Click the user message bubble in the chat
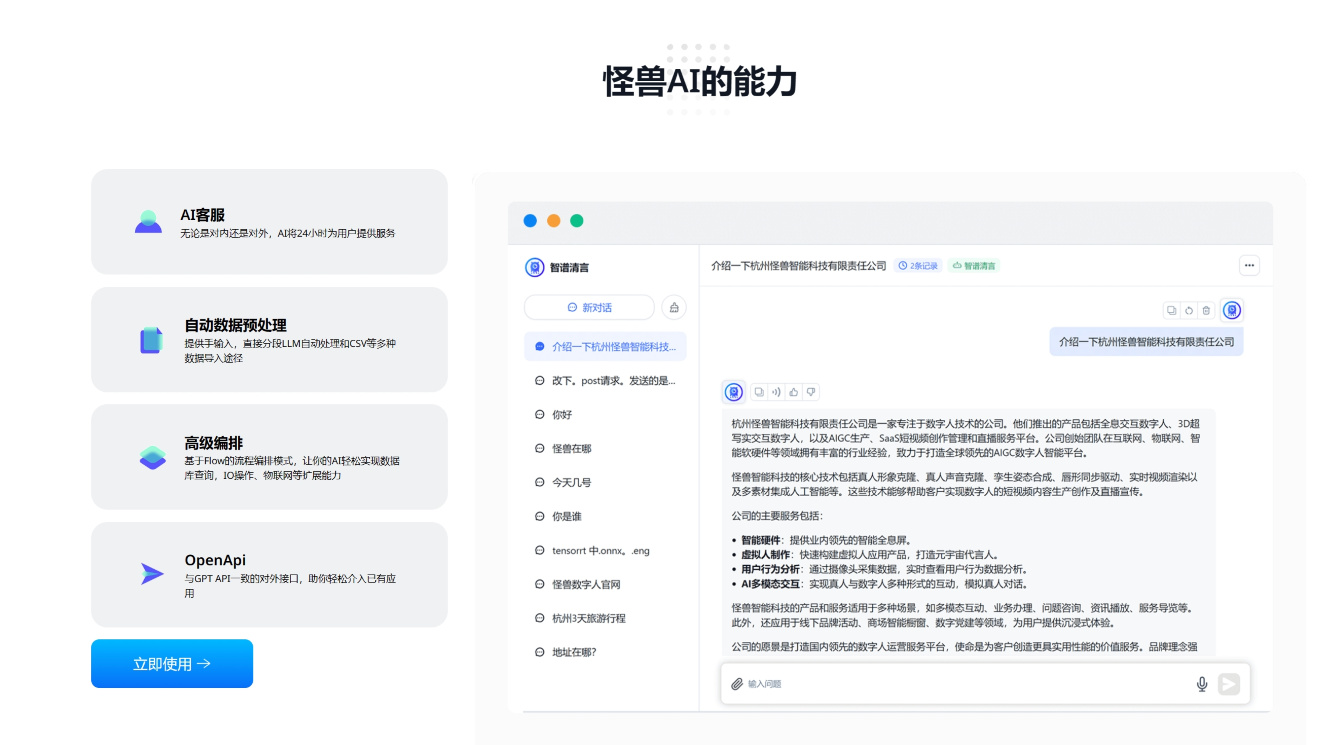Screen dimensions: 1333x745 click(x=1146, y=341)
